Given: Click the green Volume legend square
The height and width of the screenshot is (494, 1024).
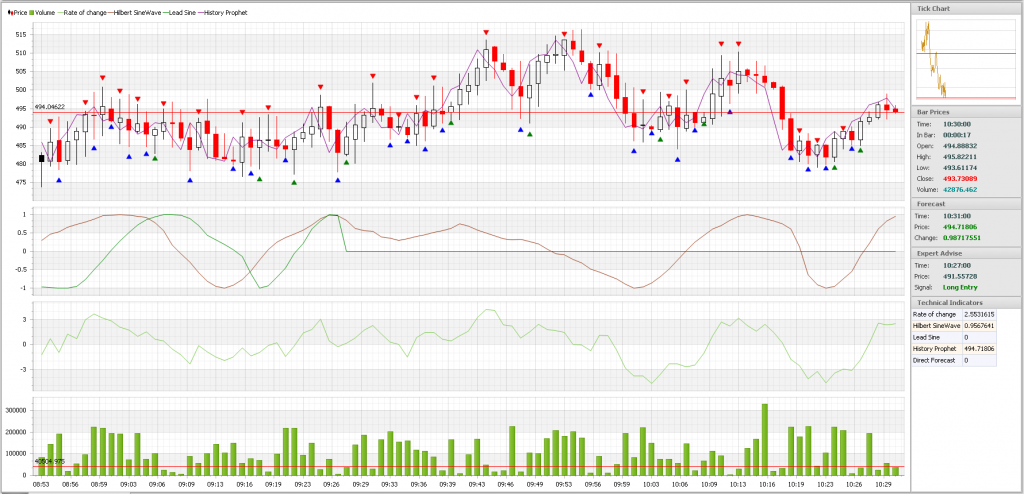Looking at the screenshot, I should coord(31,12).
